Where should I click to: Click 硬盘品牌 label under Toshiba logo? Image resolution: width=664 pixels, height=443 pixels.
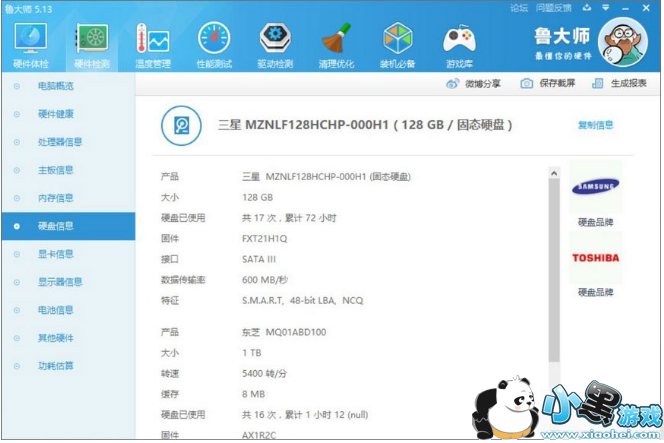pos(595,292)
